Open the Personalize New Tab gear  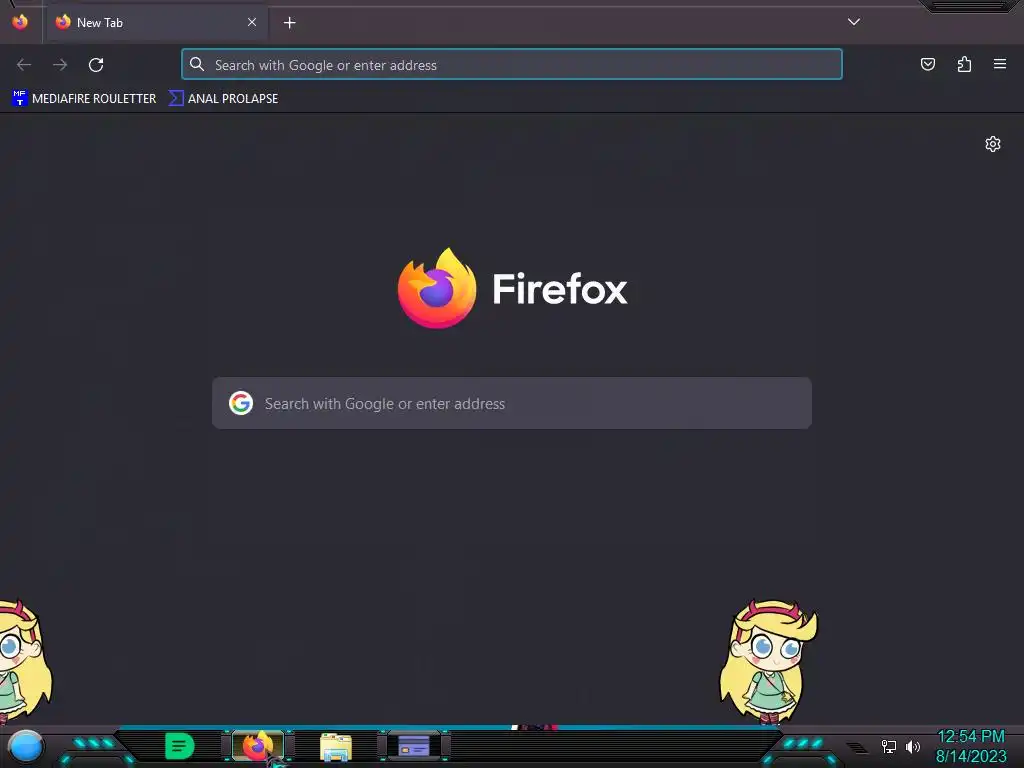click(x=993, y=144)
